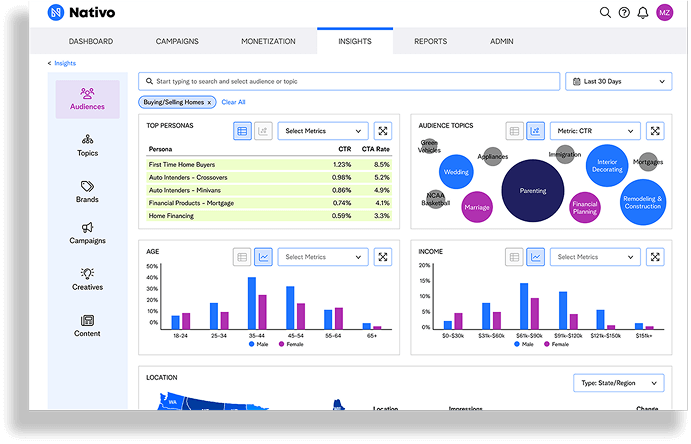The height and width of the screenshot is (444, 691).
Task: Click Clear All filters link
Action: tap(233, 102)
